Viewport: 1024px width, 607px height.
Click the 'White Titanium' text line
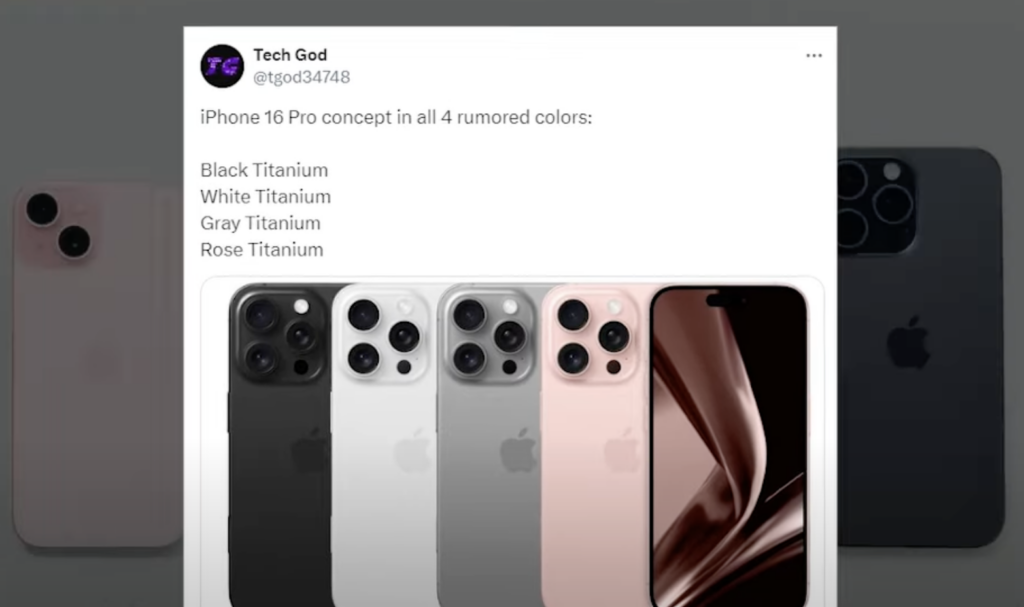(x=265, y=197)
